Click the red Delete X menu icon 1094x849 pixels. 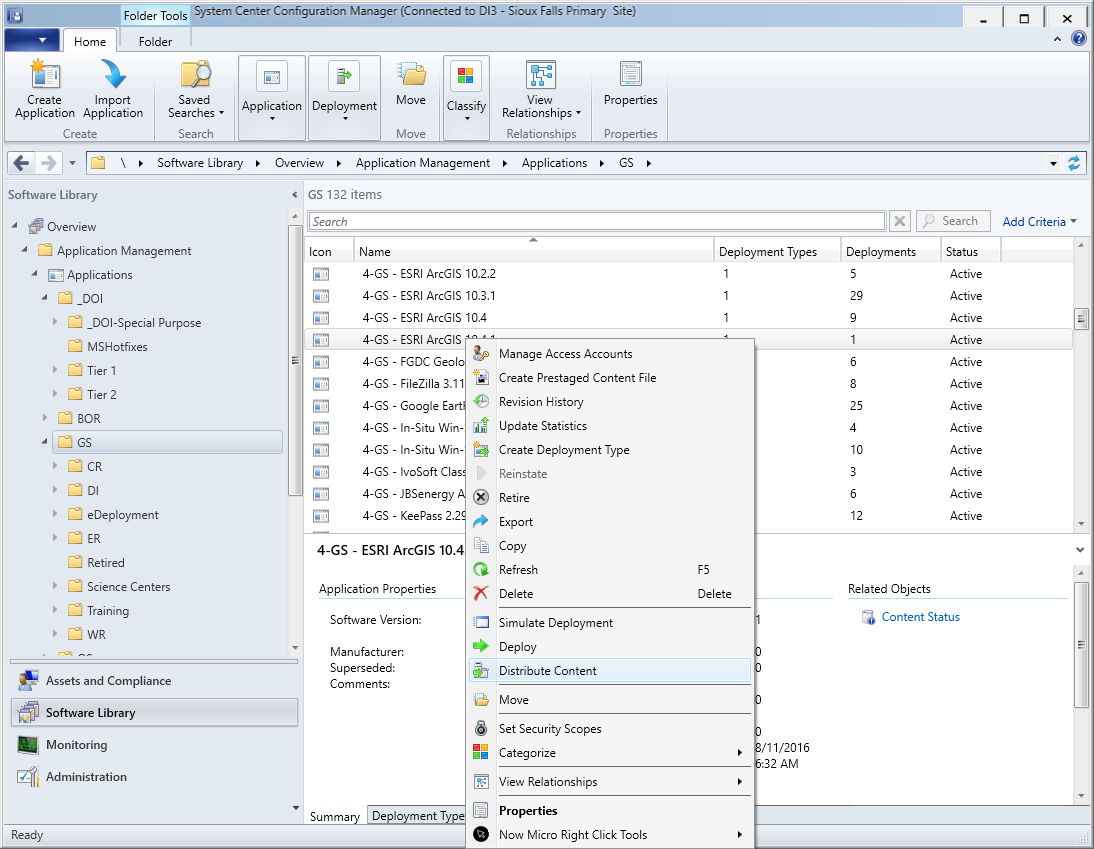pos(481,594)
